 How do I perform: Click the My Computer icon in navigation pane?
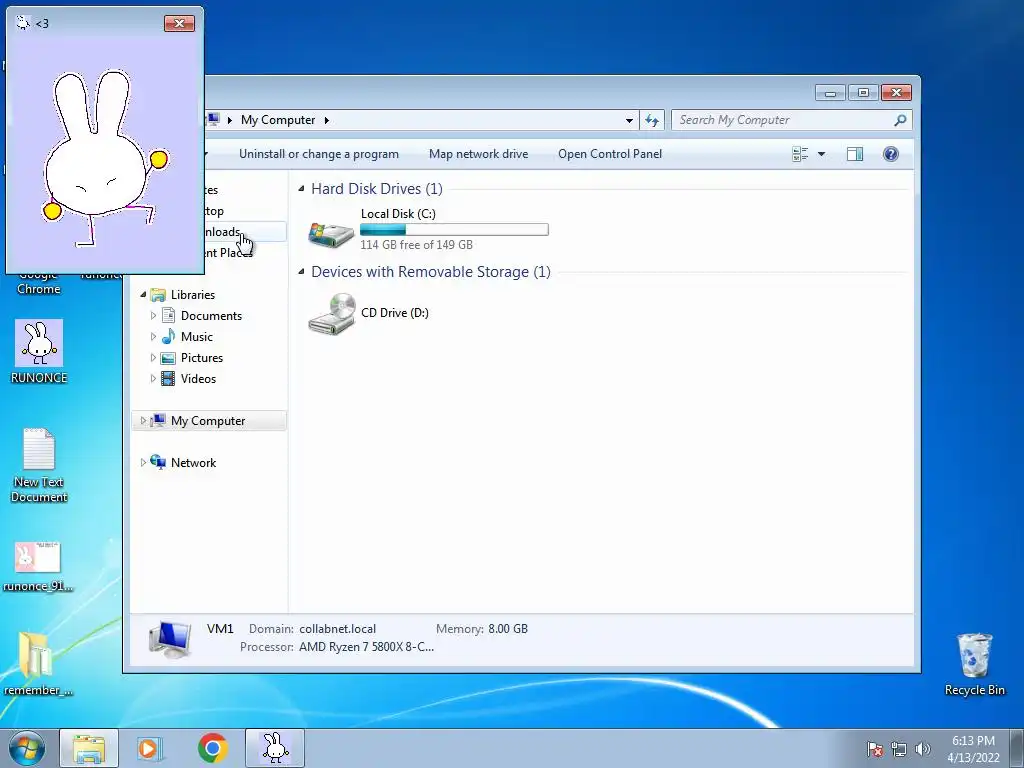pos(158,421)
